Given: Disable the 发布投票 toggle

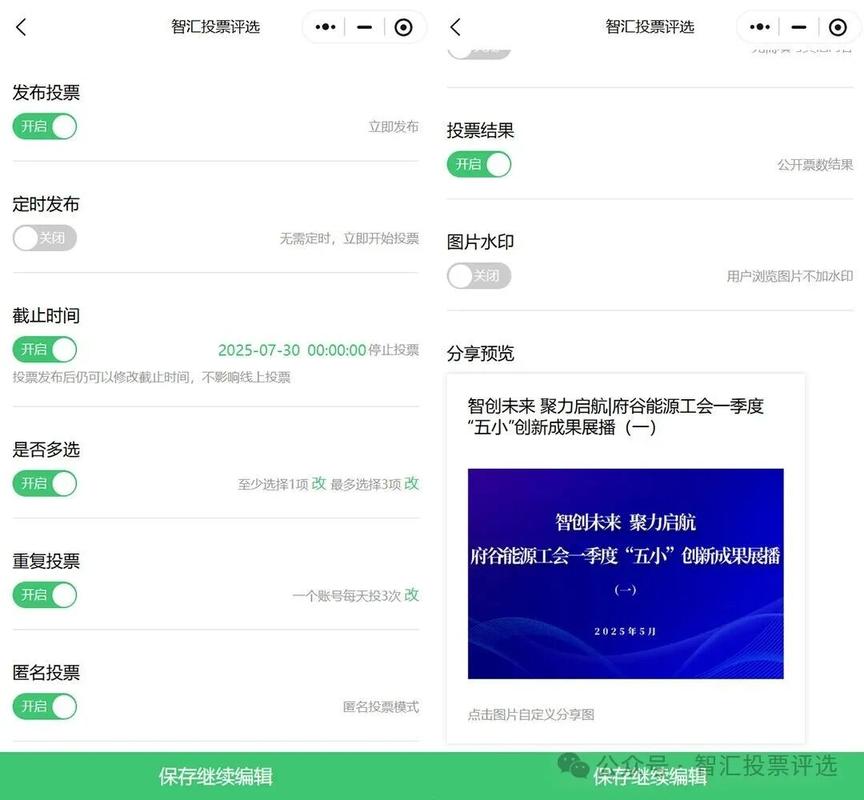Looking at the screenshot, I should (x=43, y=126).
